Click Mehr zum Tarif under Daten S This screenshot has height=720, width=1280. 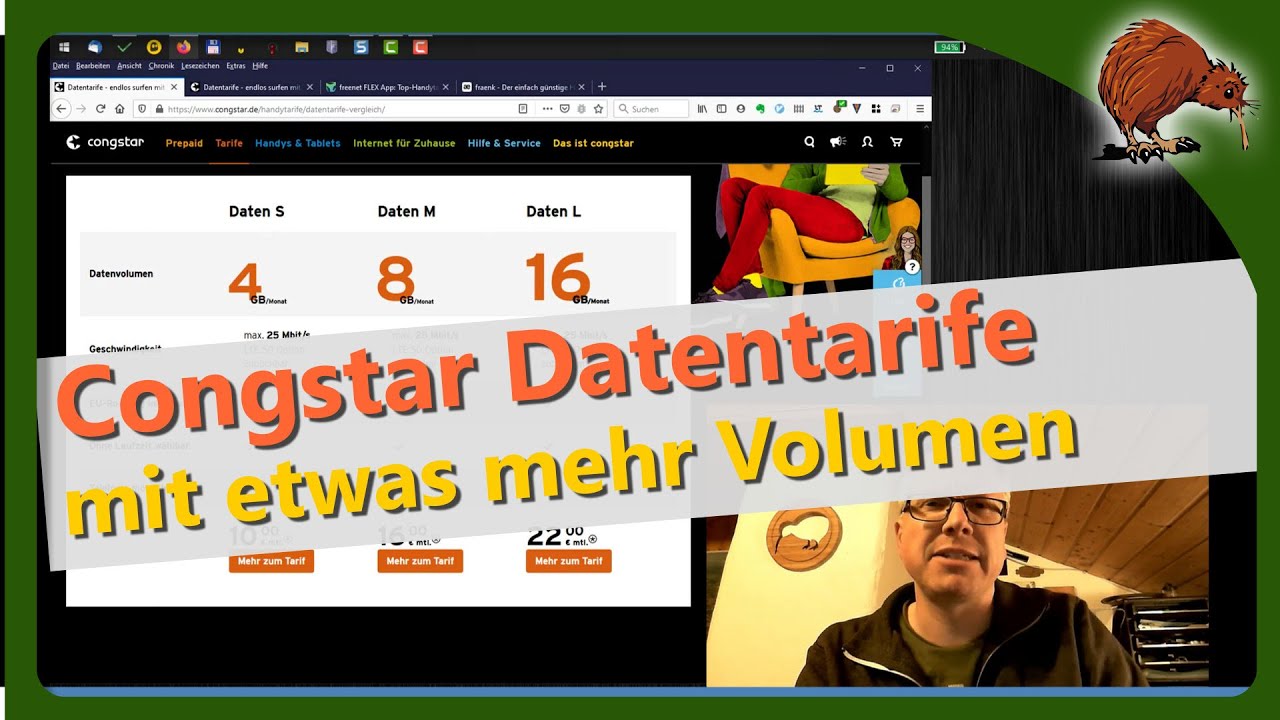pos(271,561)
